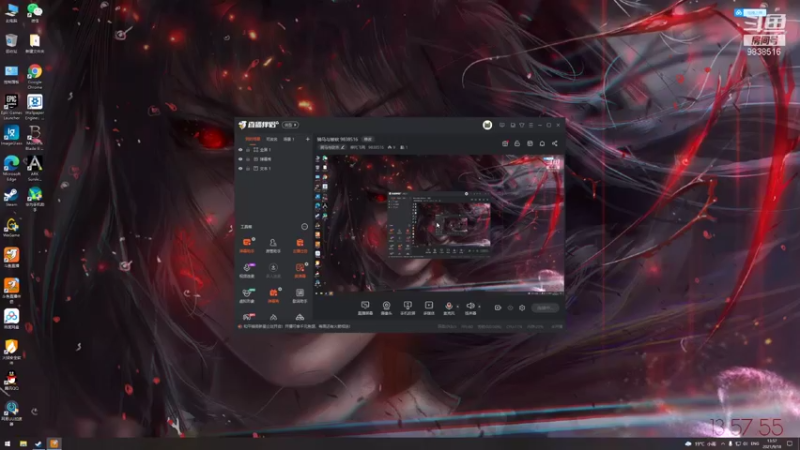The width and height of the screenshot is (800, 450).
Task: Open the settings gear beside the start button
Action: [522, 308]
